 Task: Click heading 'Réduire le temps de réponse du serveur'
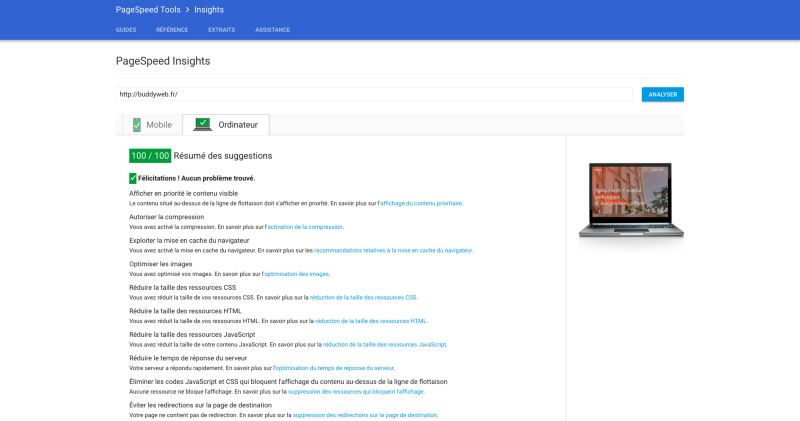click(x=188, y=358)
